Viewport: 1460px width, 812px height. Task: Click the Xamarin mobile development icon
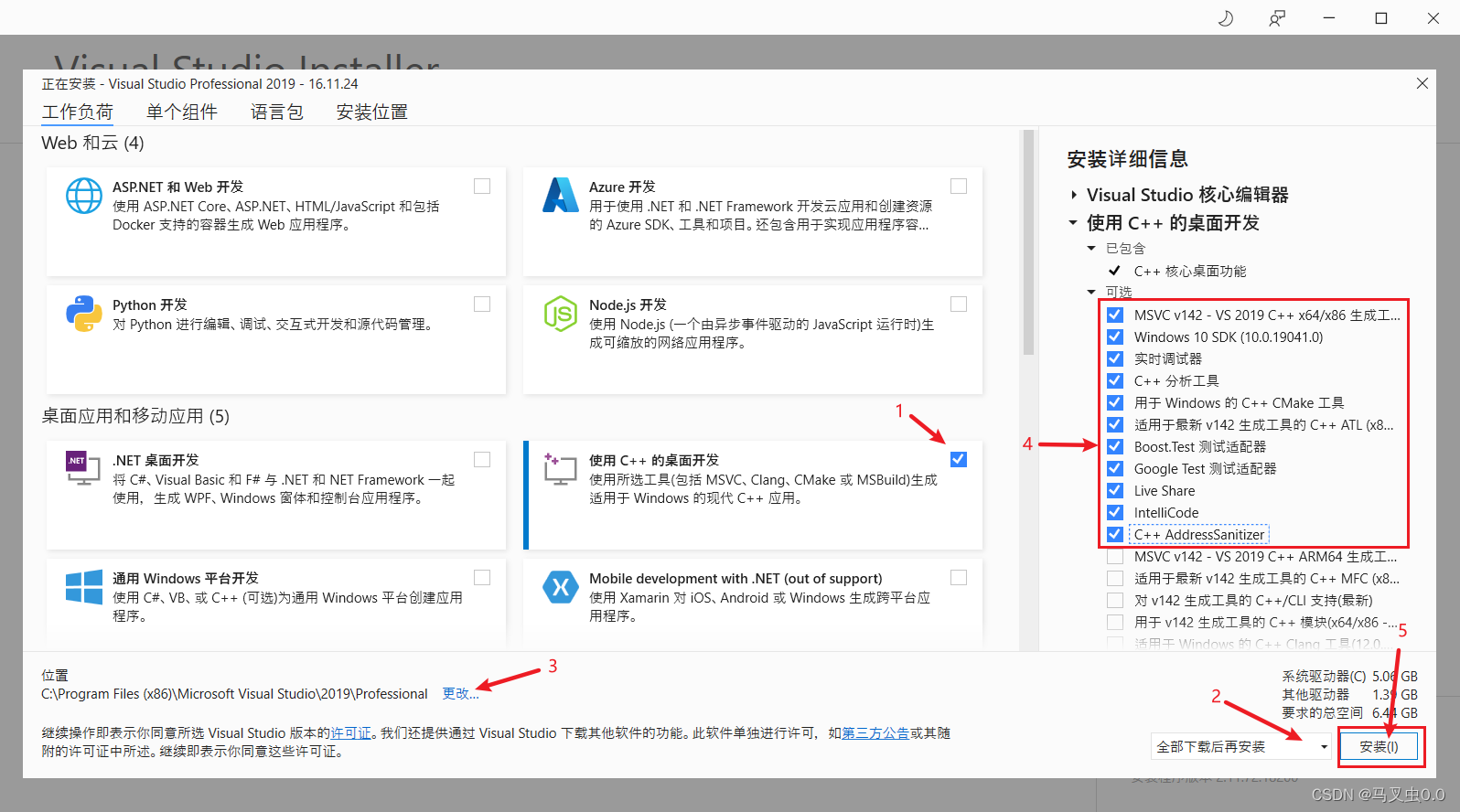(560, 587)
